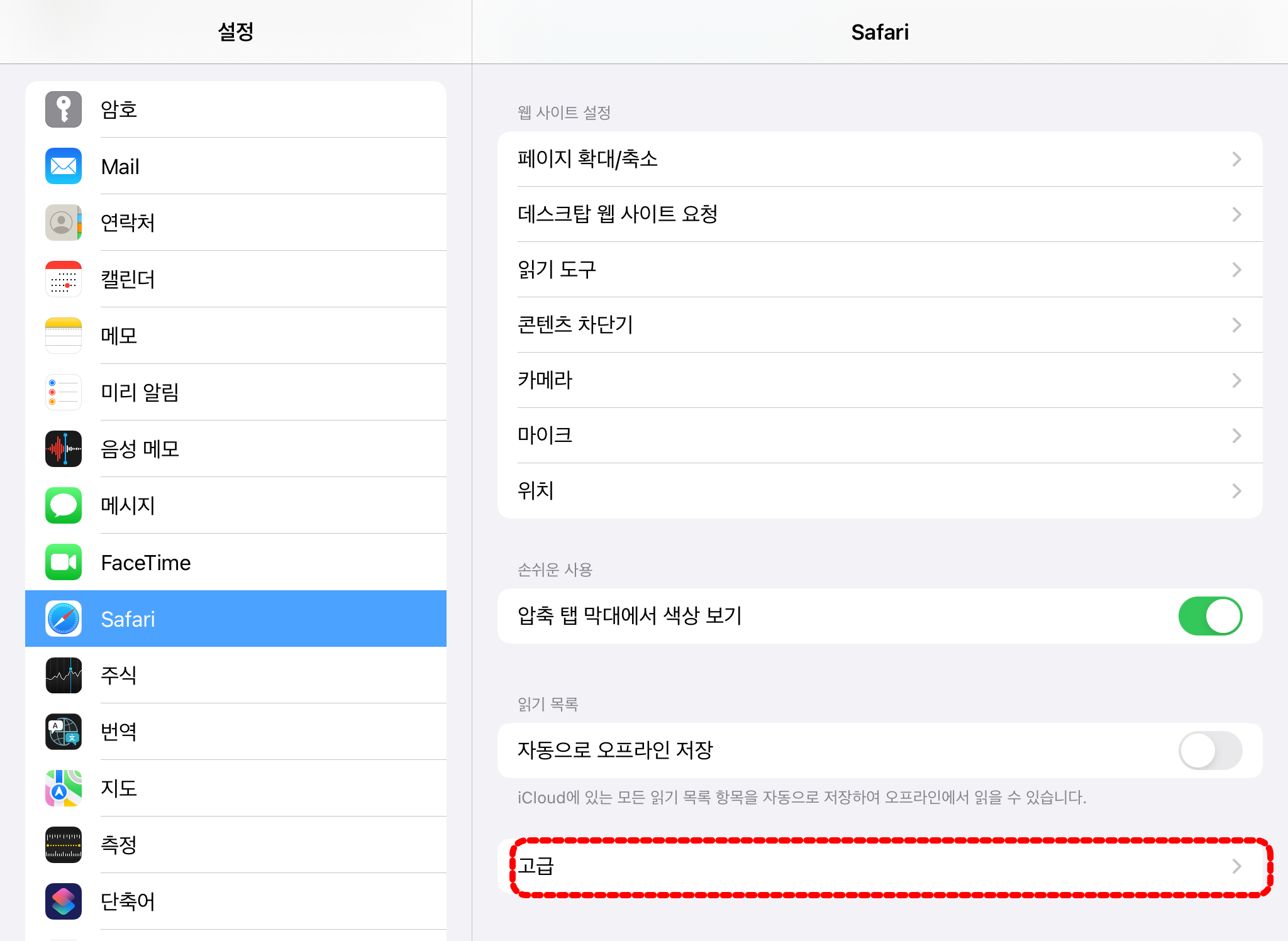
Task: Open the Shortcuts (단축어) icon
Action: tap(64, 901)
